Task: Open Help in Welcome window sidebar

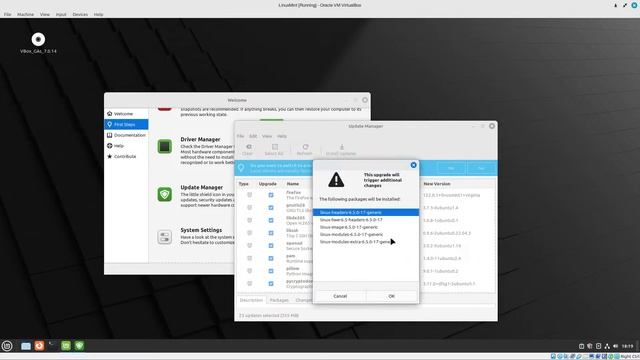Action: point(126,145)
